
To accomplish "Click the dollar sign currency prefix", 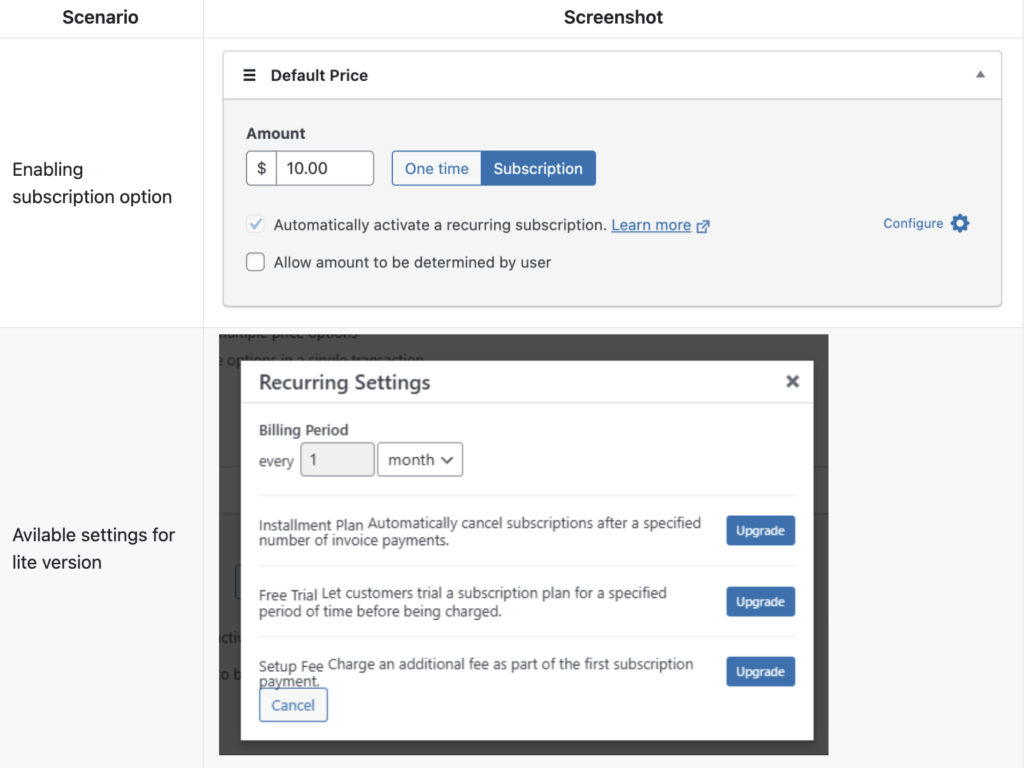I will tap(261, 168).
